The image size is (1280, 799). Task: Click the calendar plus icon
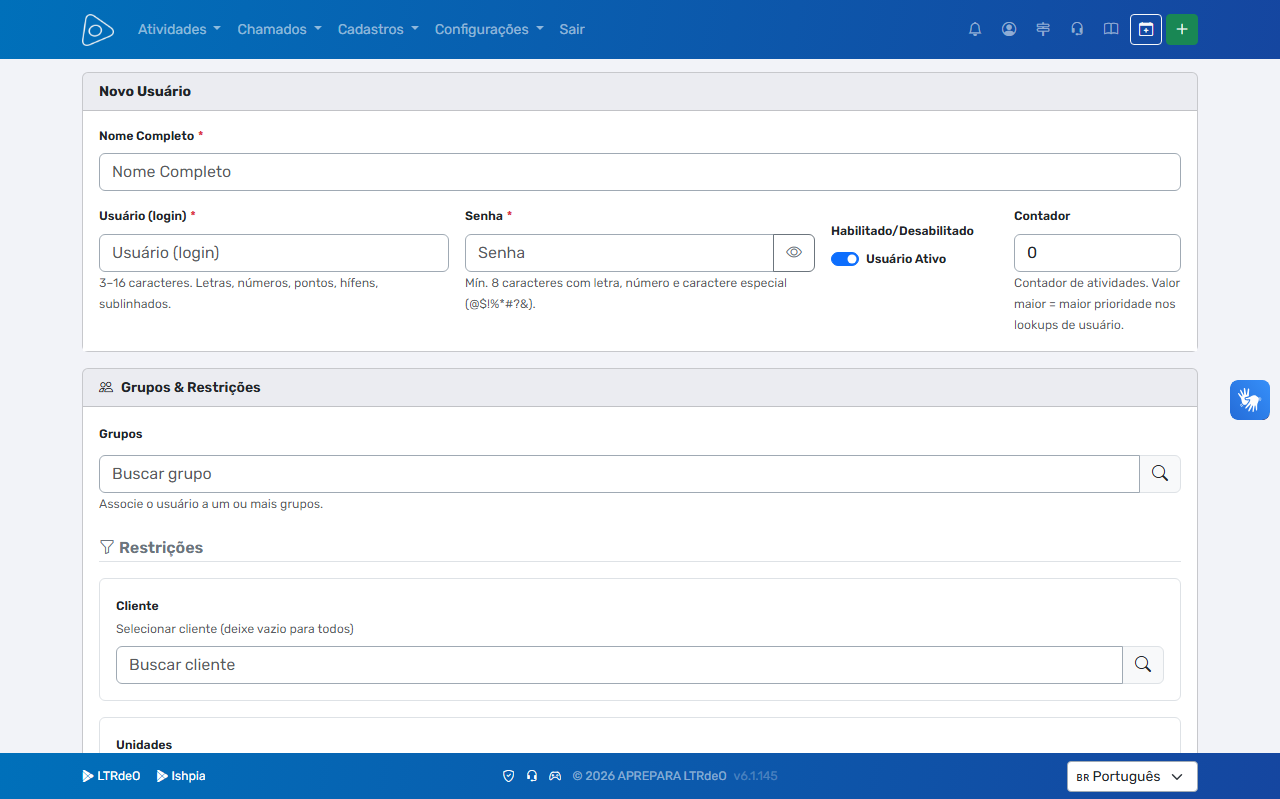click(x=1146, y=29)
